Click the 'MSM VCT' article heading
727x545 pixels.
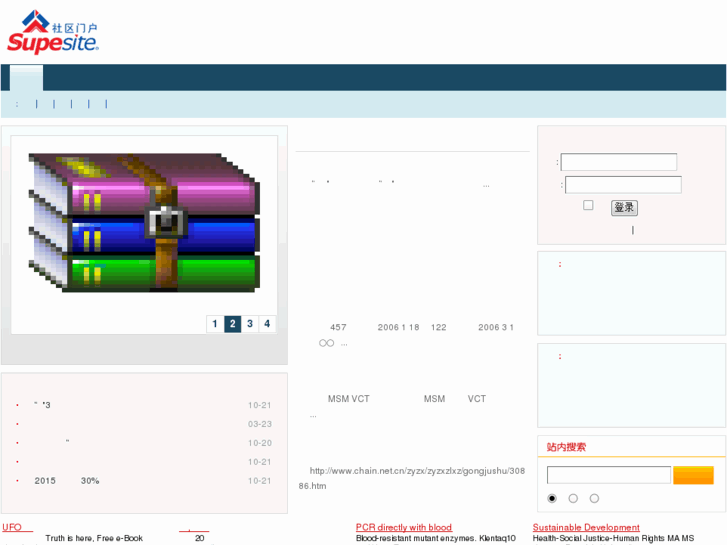click(349, 399)
